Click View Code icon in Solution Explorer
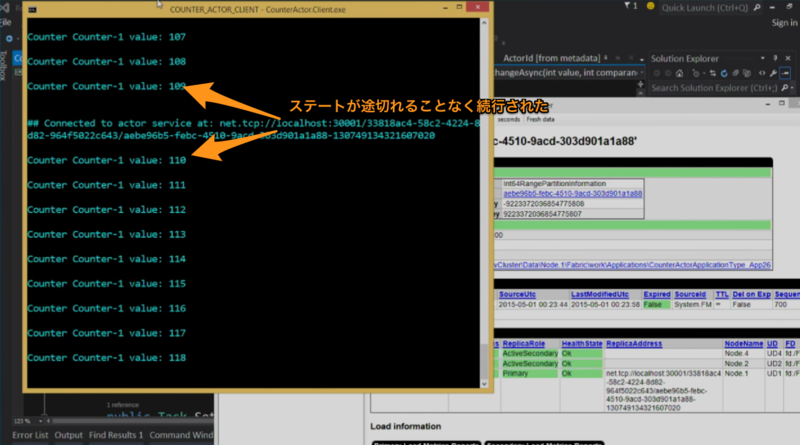Image resolution: width=800 pixels, height=445 pixels. click(x=762, y=73)
